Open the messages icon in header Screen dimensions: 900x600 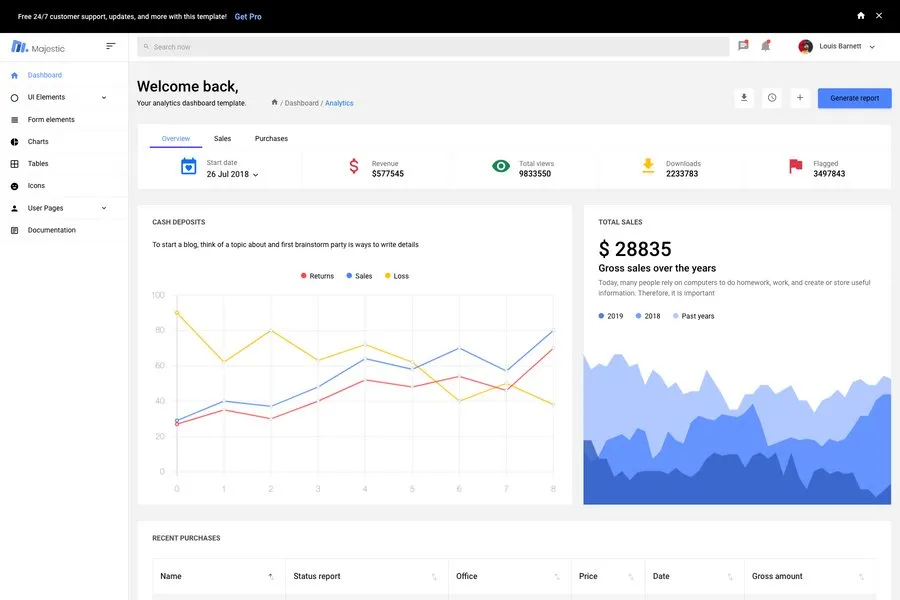(743, 46)
